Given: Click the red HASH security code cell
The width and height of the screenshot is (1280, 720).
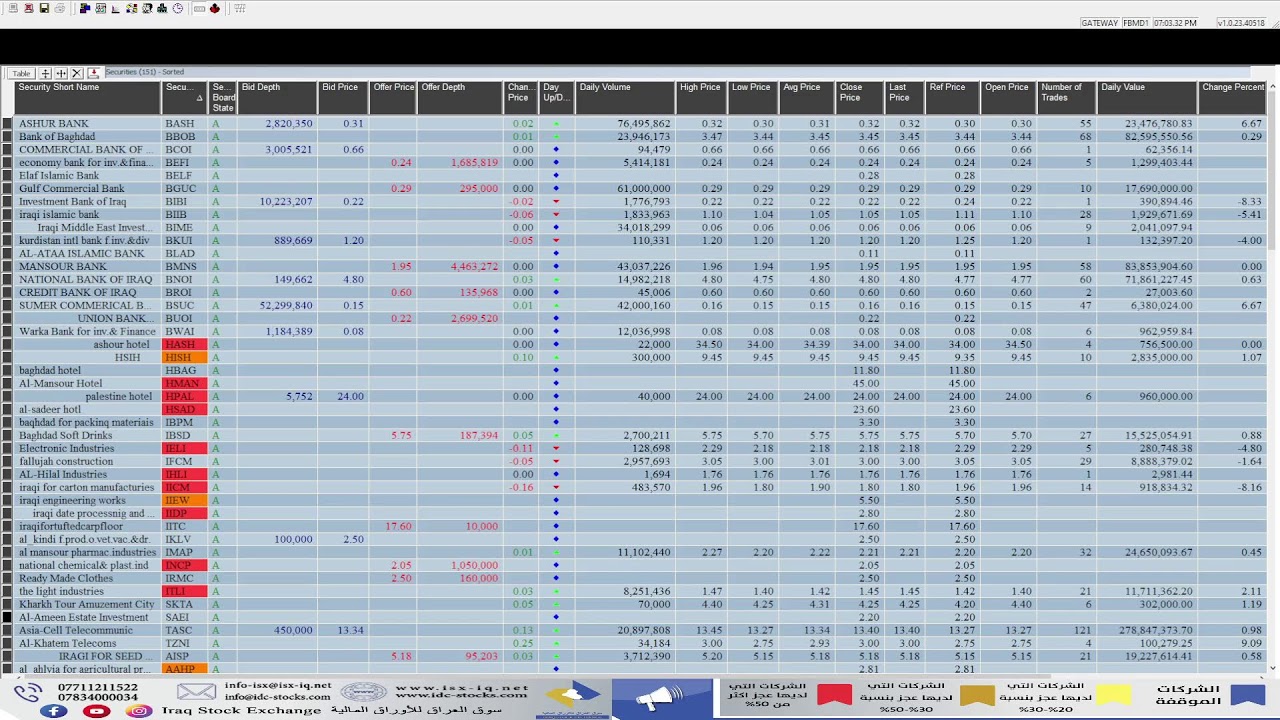Looking at the screenshot, I should pos(185,345).
